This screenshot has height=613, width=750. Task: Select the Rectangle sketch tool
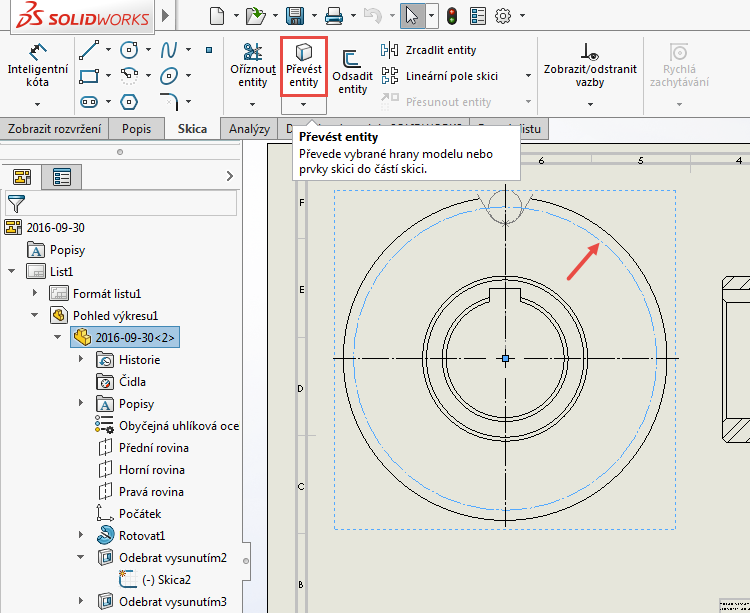coord(89,76)
